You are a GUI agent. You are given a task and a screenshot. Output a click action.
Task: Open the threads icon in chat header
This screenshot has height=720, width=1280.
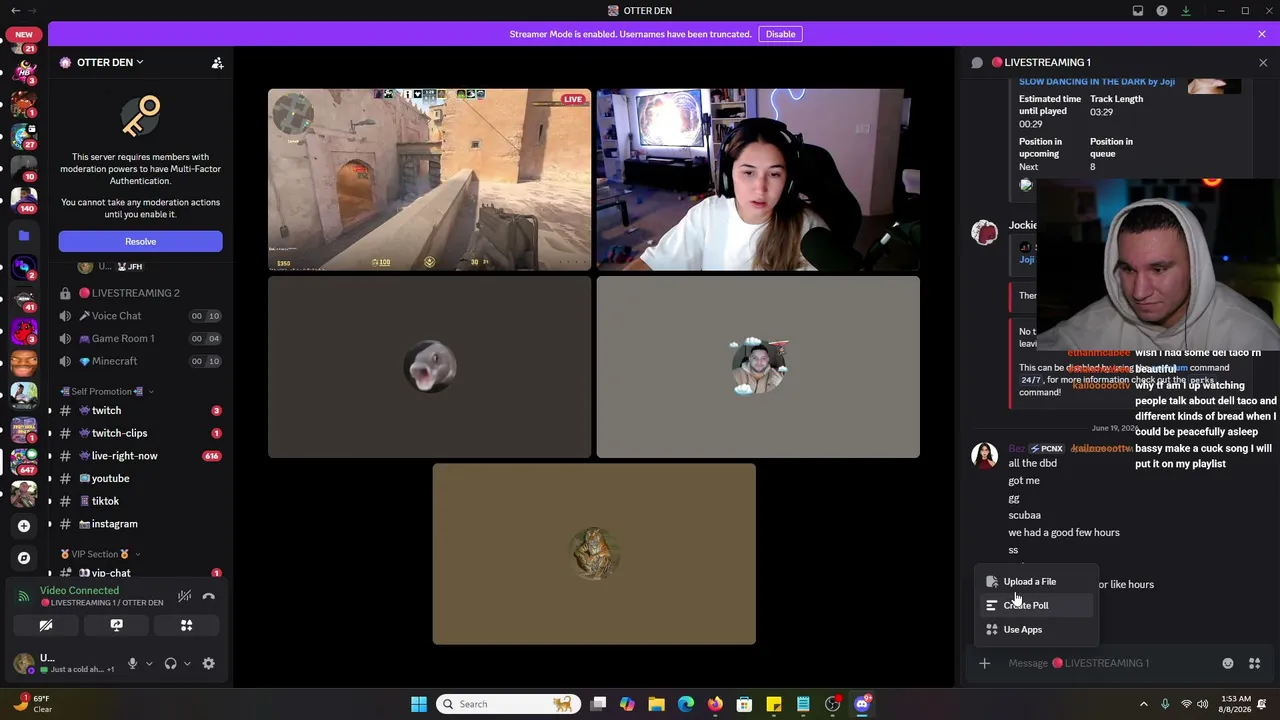pos(977,63)
